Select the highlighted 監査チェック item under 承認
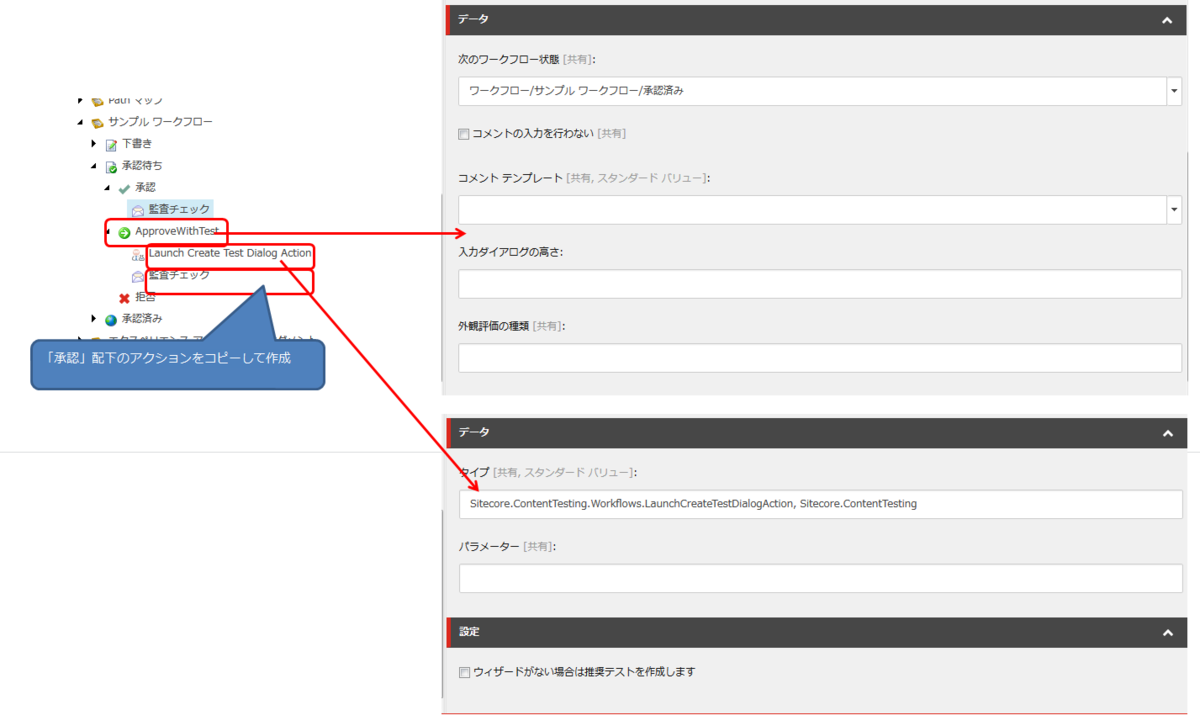 point(179,209)
